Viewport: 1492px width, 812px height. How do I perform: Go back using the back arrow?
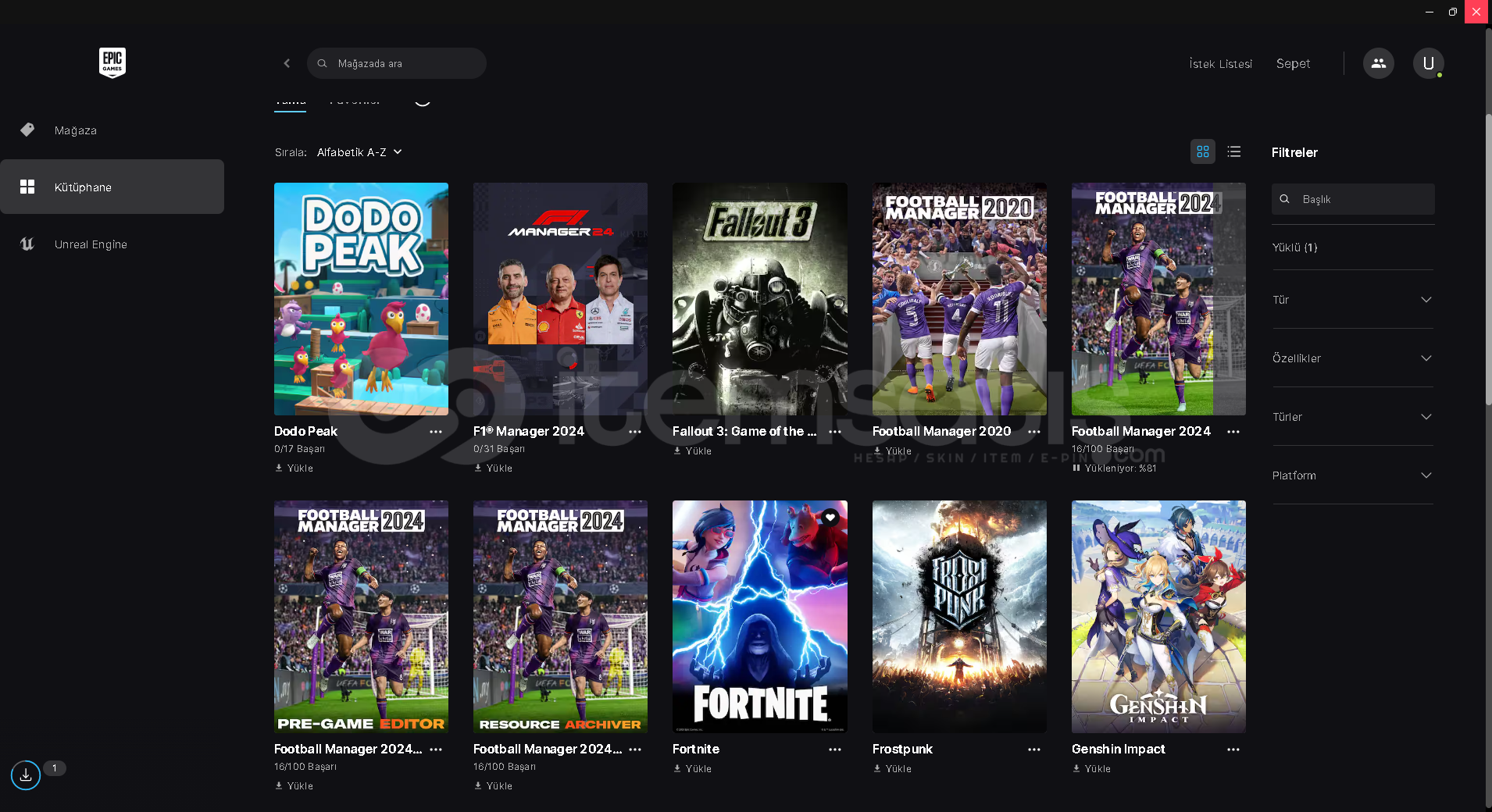[287, 63]
